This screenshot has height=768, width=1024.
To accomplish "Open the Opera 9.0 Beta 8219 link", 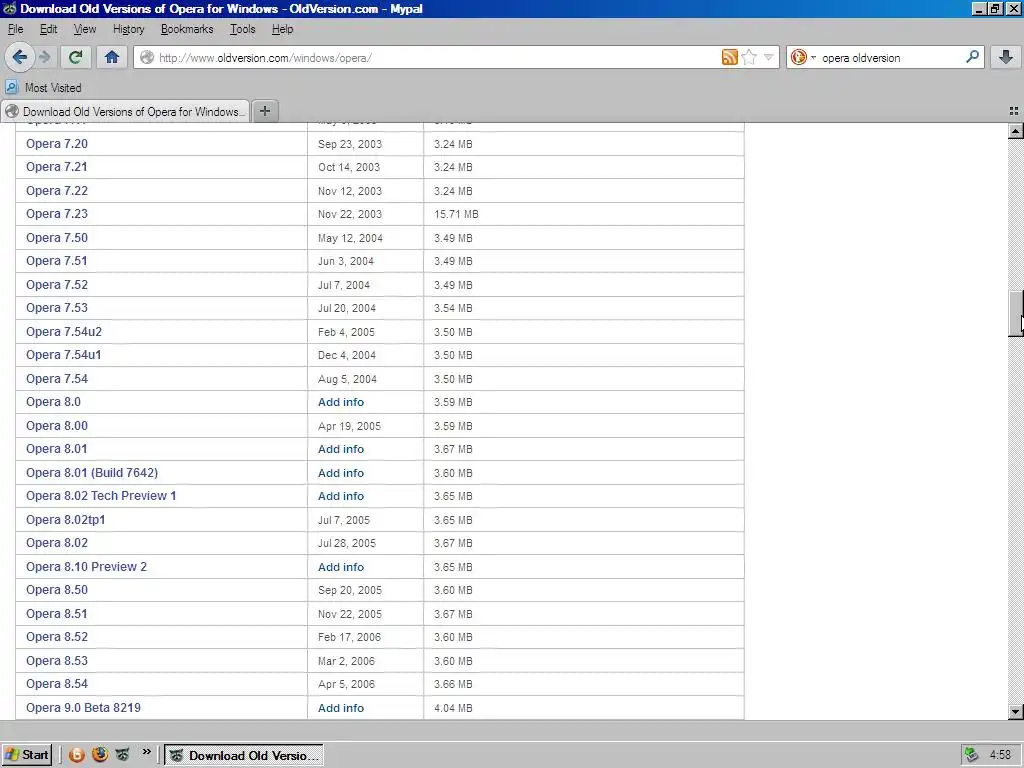I will 84,707.
